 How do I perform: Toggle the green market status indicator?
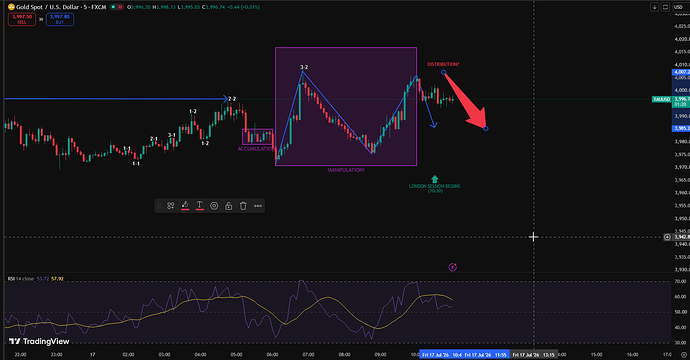click(114, 7)
